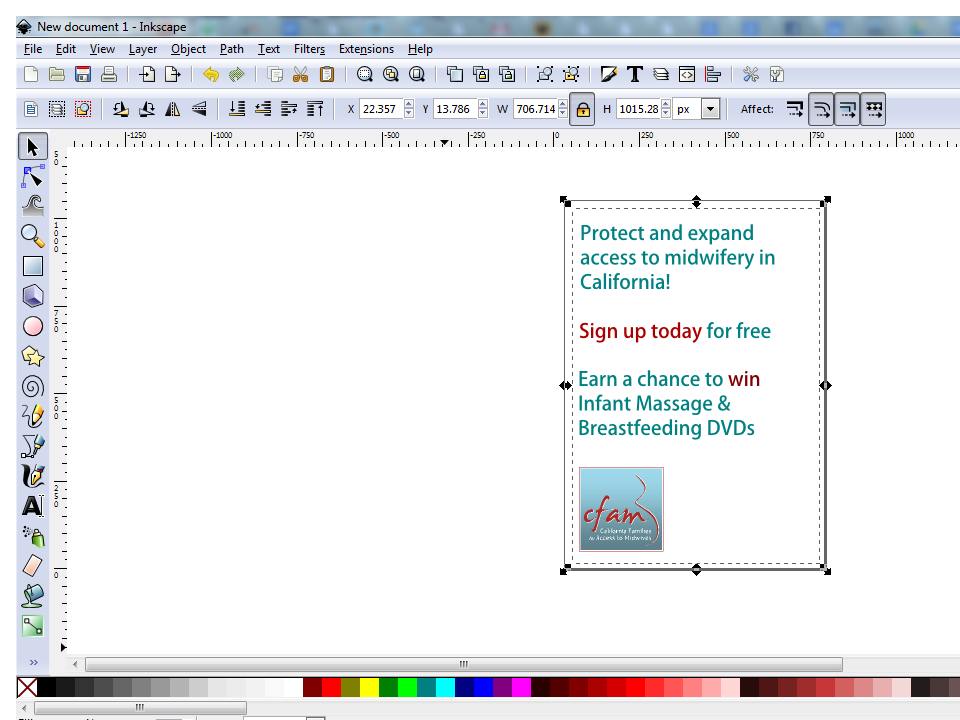Open the XML editor from the command bar

(687, 74)
